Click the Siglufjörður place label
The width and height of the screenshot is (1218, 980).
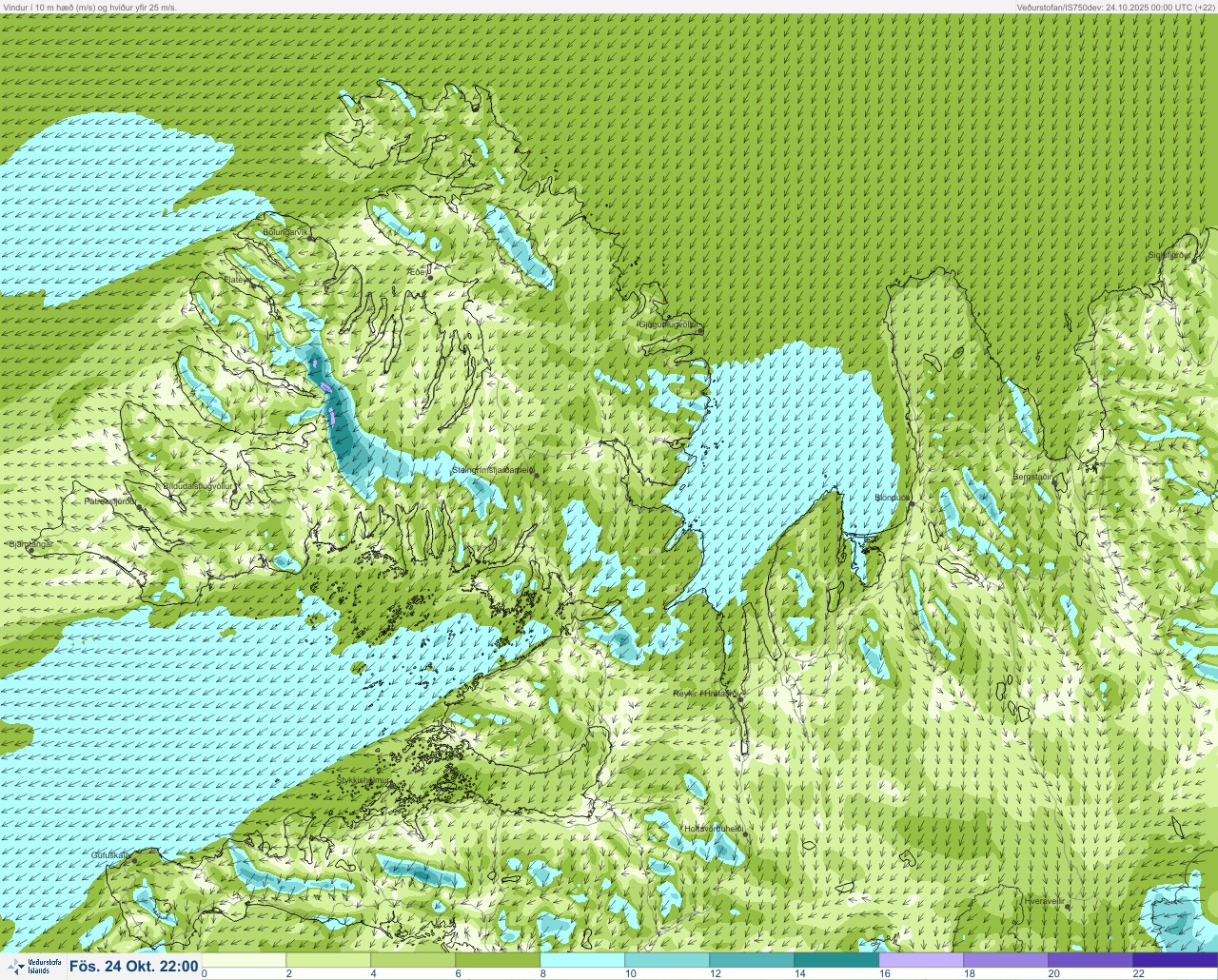point(1169,255)
